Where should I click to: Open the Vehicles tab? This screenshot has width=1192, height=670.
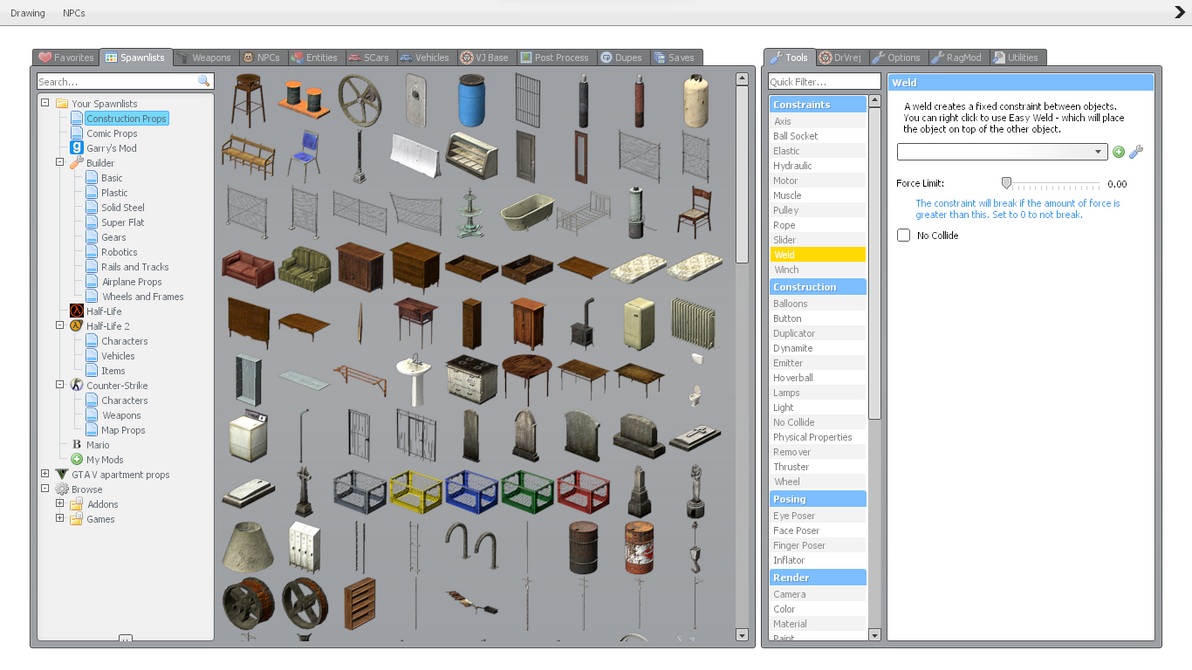pyautogui.click(x=425, y=58)
